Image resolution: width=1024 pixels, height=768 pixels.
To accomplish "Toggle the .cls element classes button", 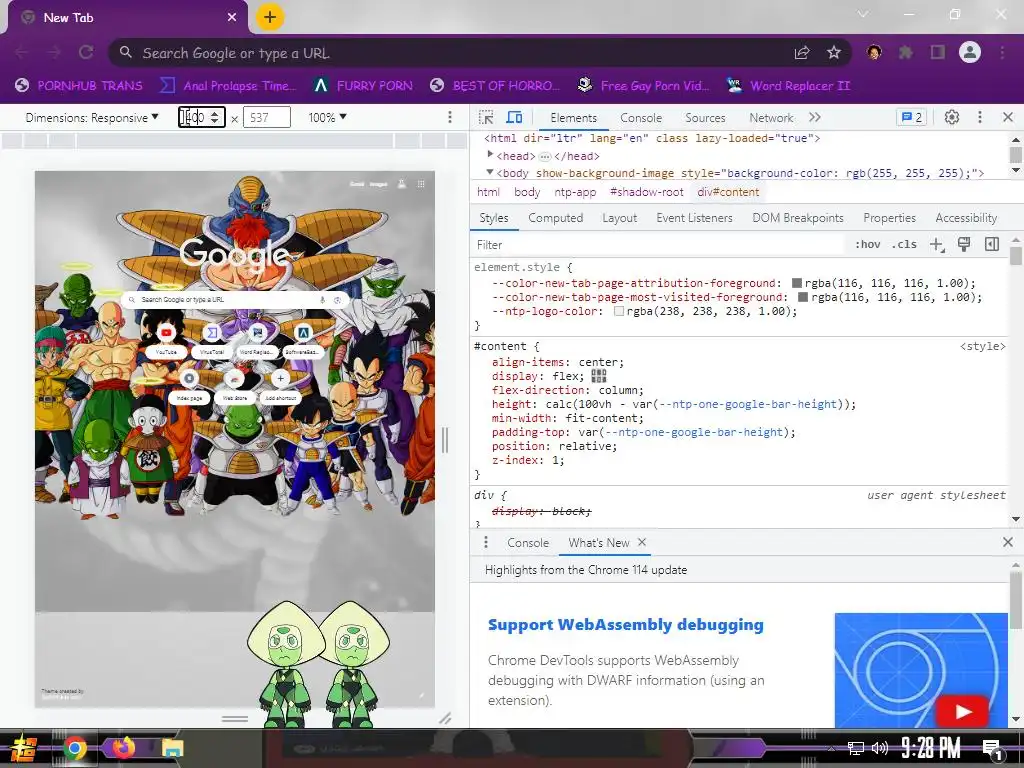I will pyautogui.click(x=904, y=244).
